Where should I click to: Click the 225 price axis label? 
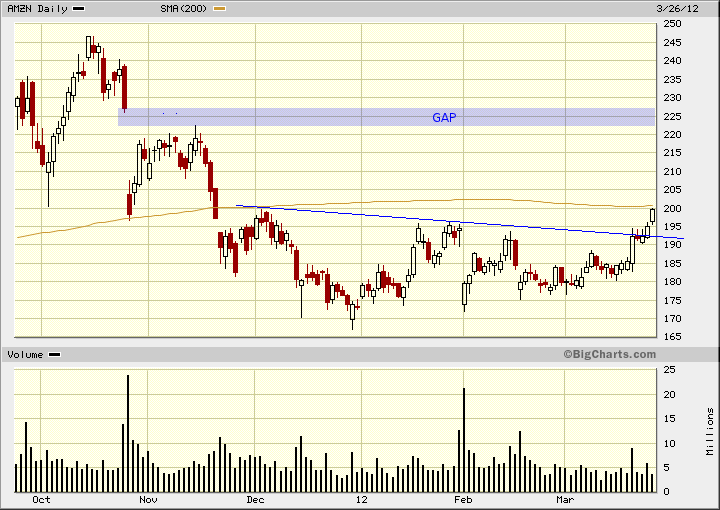[673, 117]
